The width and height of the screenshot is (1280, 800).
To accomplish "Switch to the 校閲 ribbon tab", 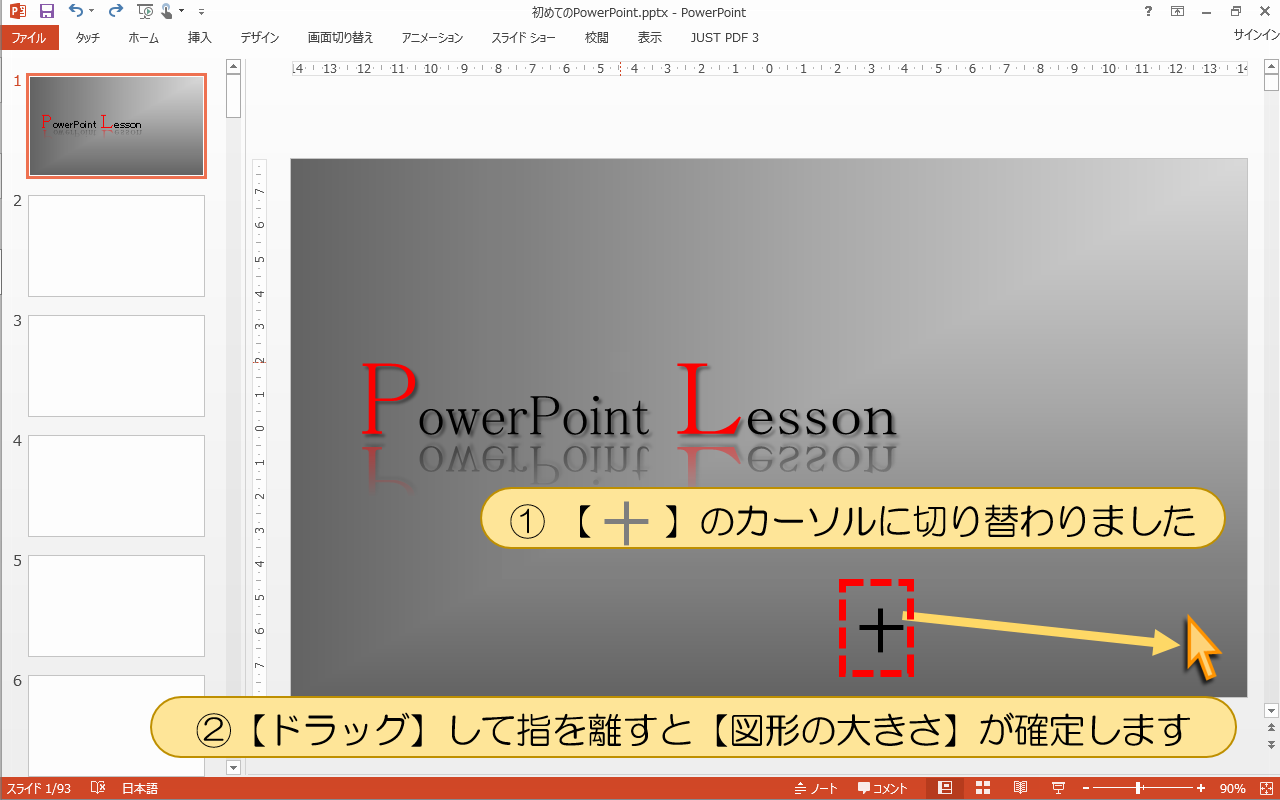I will pyautogui.click(x=597, y=38).
